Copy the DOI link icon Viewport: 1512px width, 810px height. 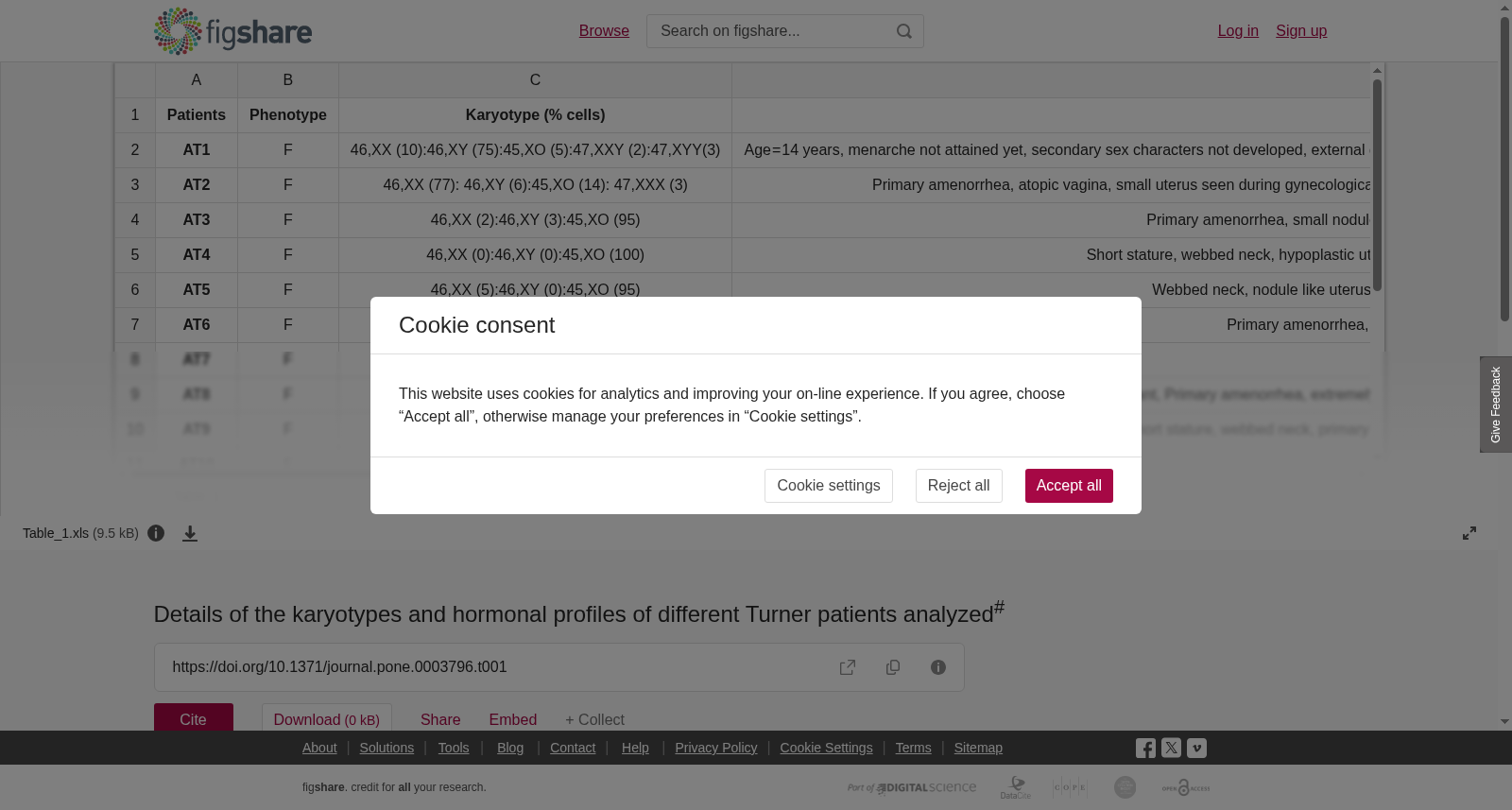coord(893,667)
